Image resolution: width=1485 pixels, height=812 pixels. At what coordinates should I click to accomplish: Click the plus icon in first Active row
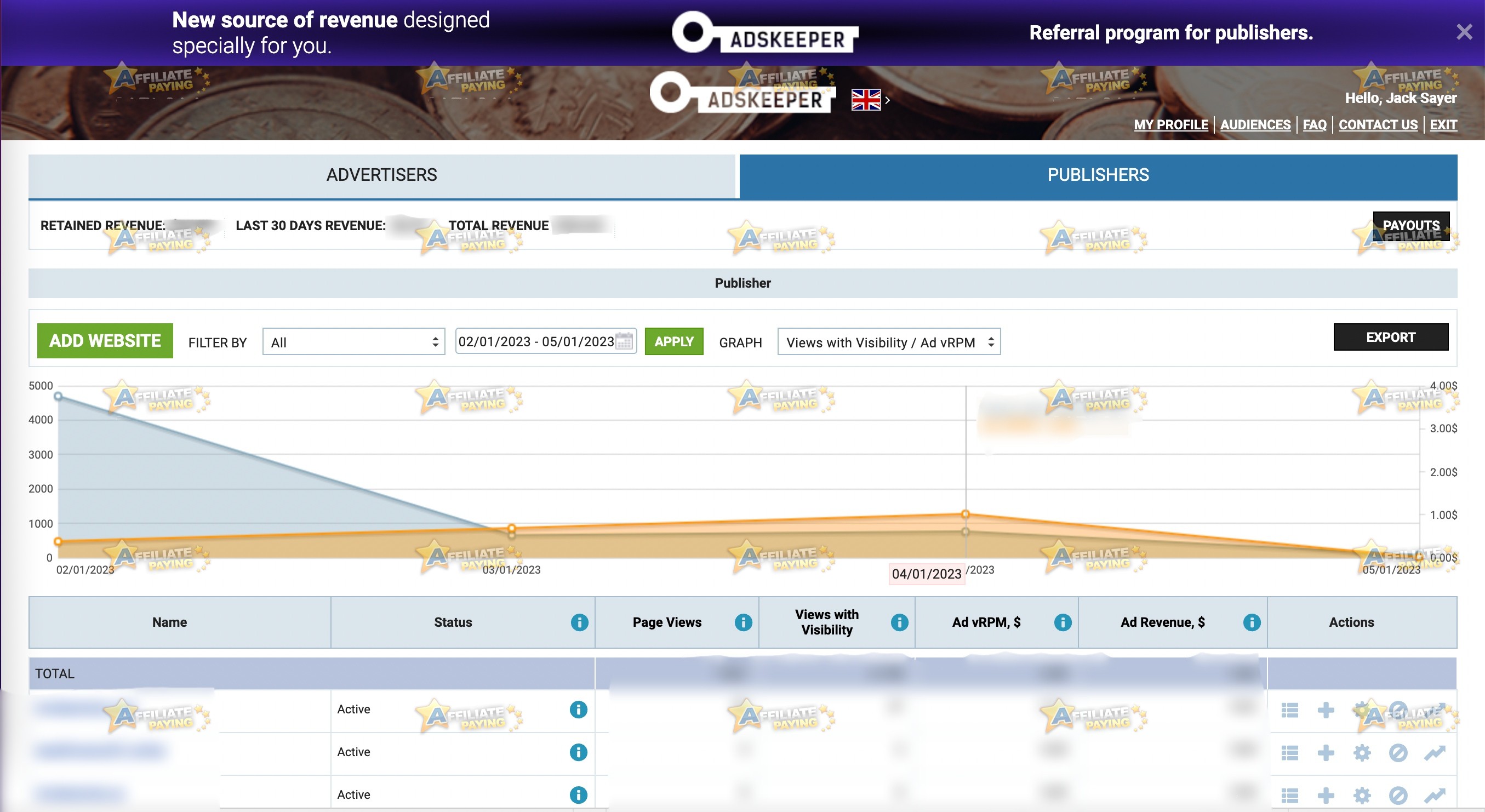[1326, 710]
